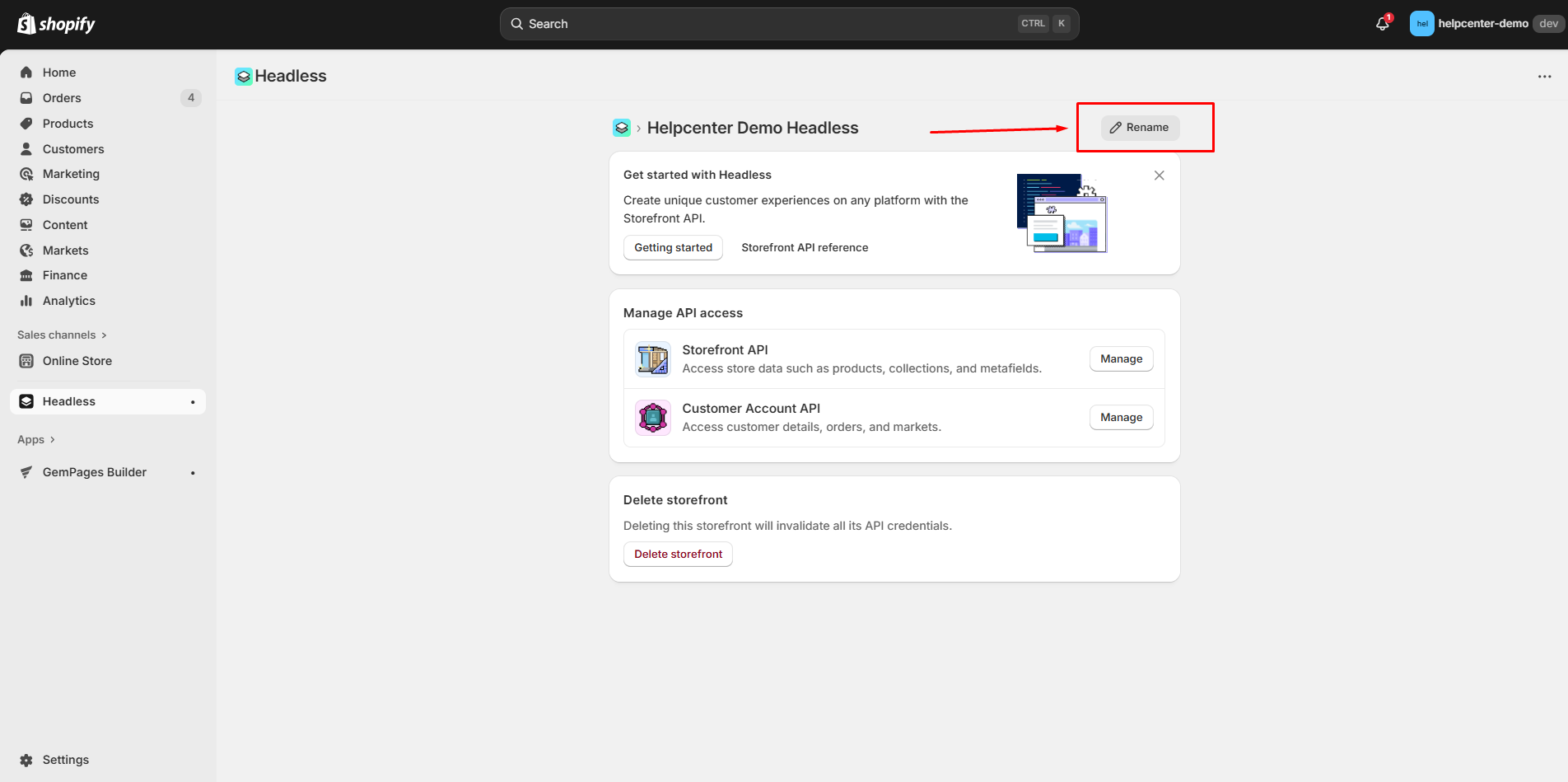Open Products from the sidebar
The width and height of the screenshot is (1568, 782).
(68, 124)
